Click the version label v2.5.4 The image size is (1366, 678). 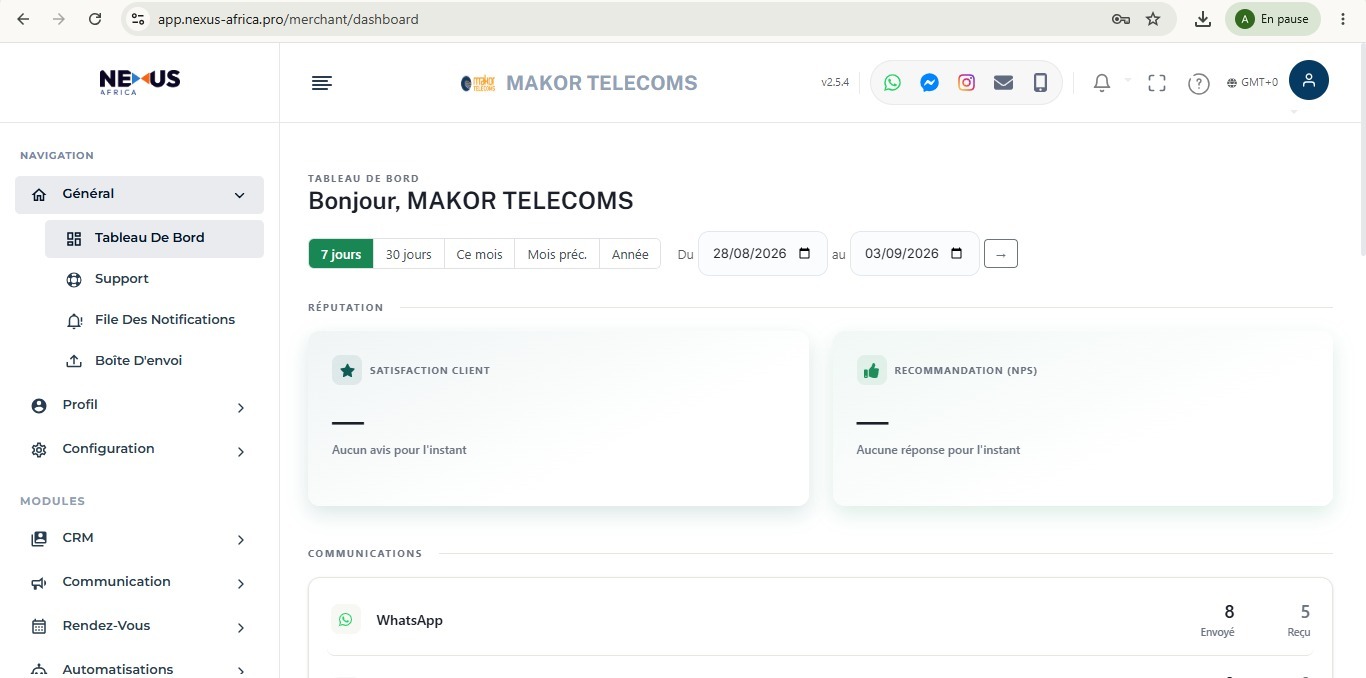[x=835, y=83]
